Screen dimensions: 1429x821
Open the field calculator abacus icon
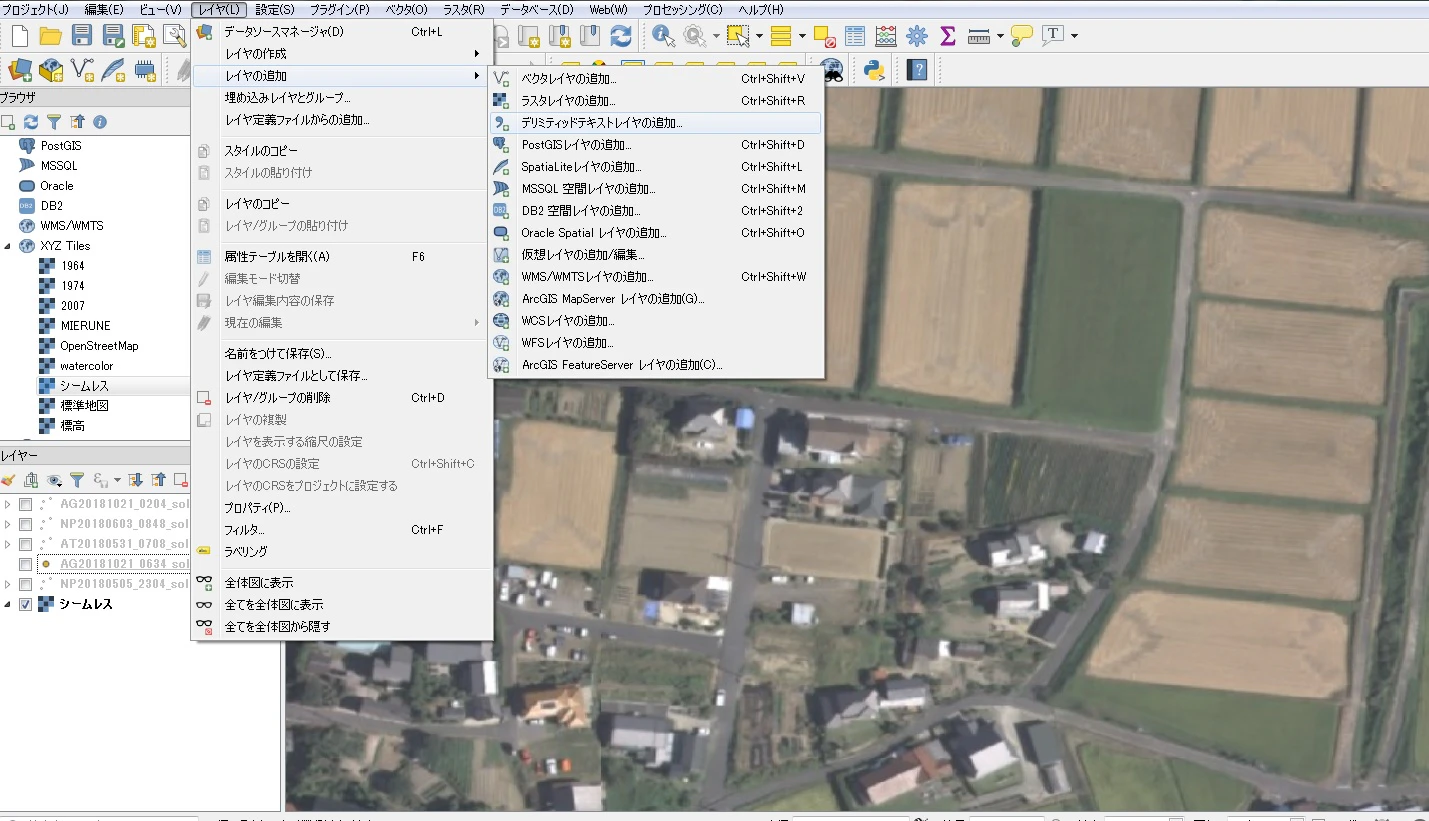885,36
